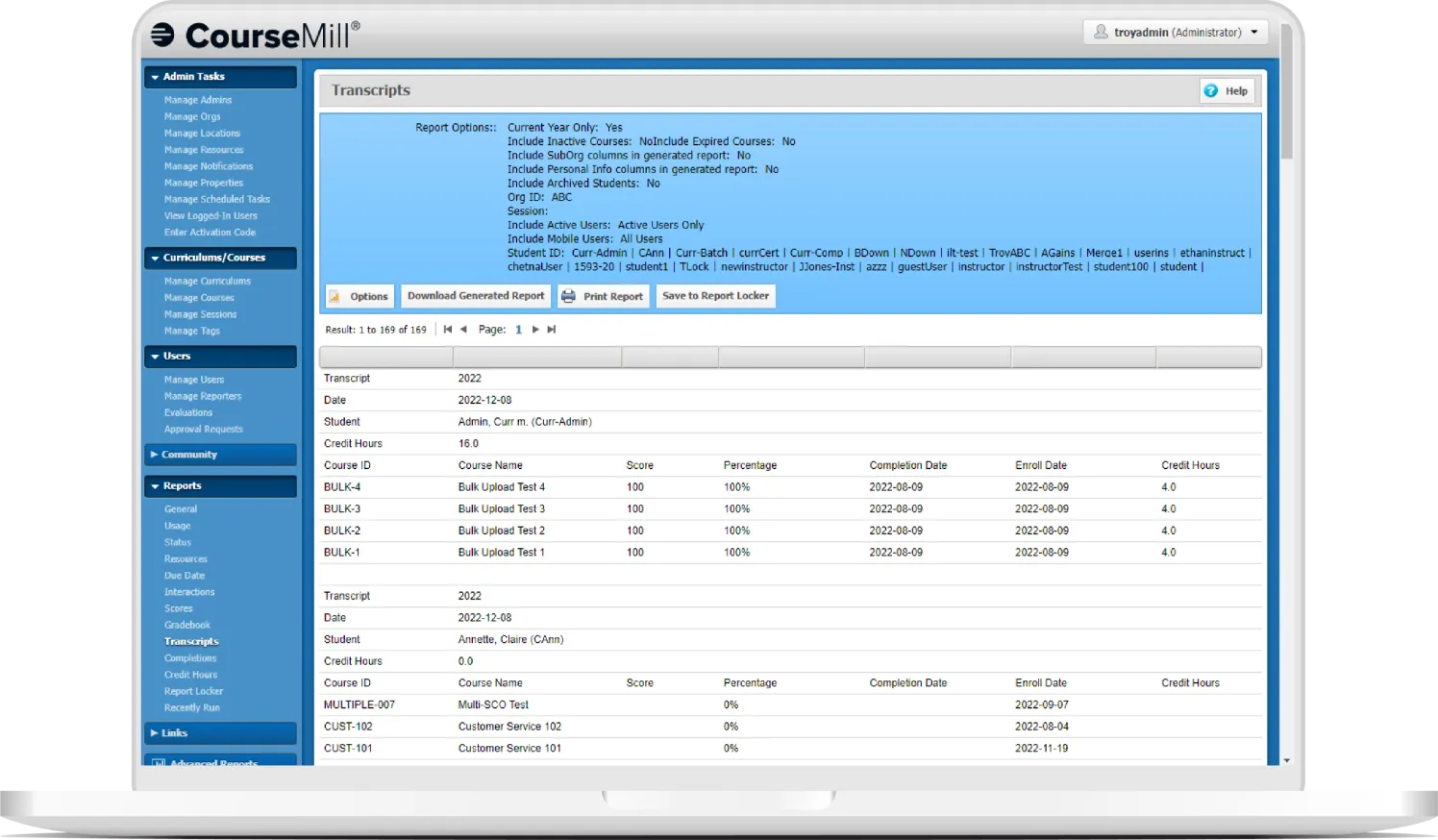The image size is (1438, 840).
Task: Click student Annette, Claire (CAnn)
Action: coord(510,640)
